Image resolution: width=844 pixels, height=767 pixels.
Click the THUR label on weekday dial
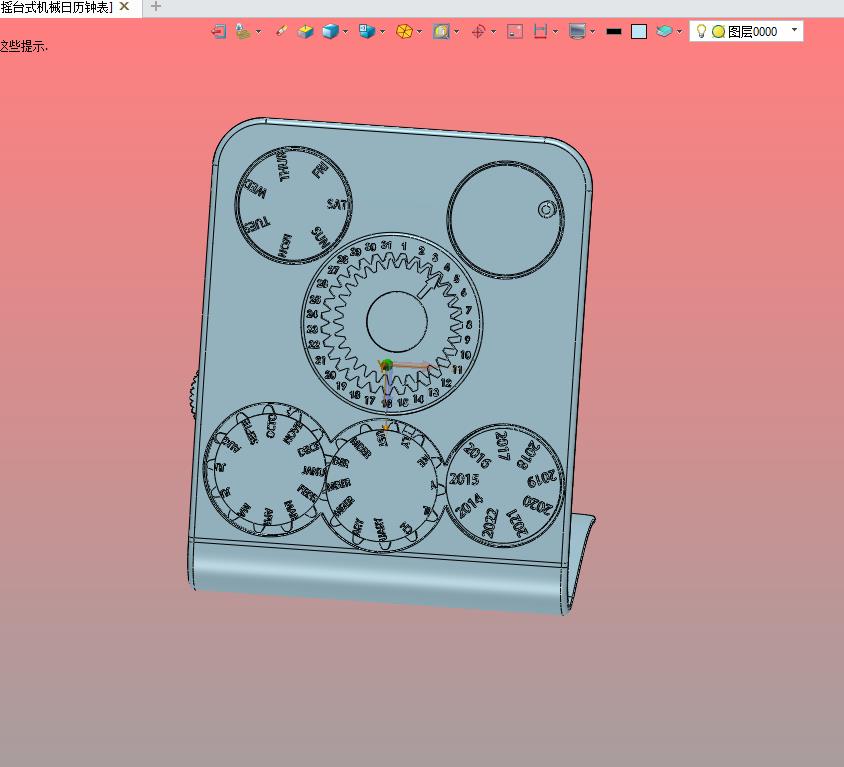[x=283, y=165]
